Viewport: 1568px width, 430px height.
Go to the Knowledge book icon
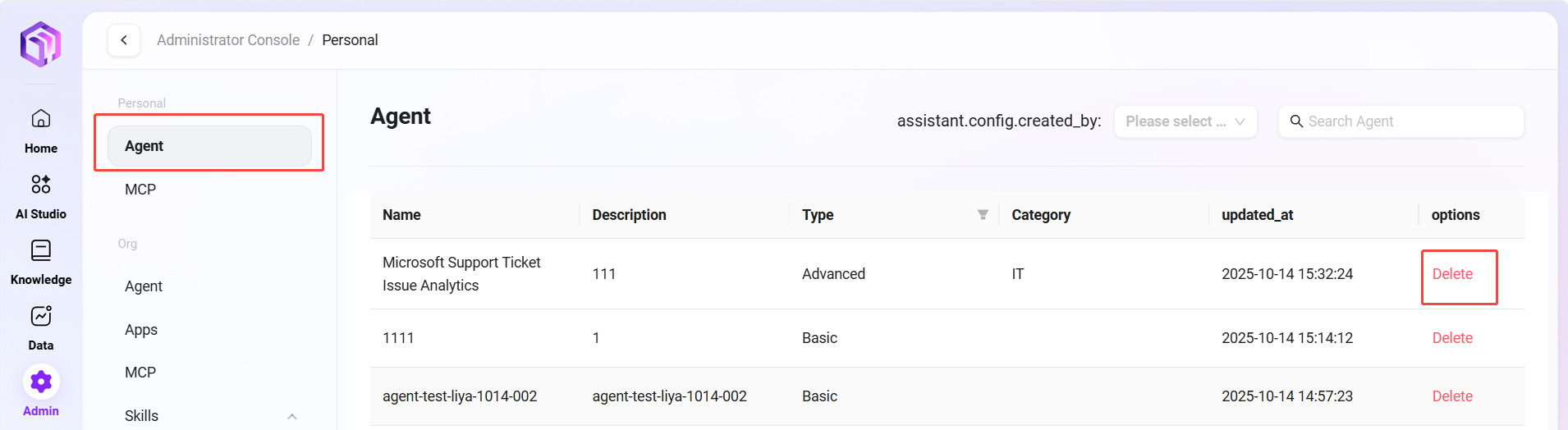pos(41,251)
